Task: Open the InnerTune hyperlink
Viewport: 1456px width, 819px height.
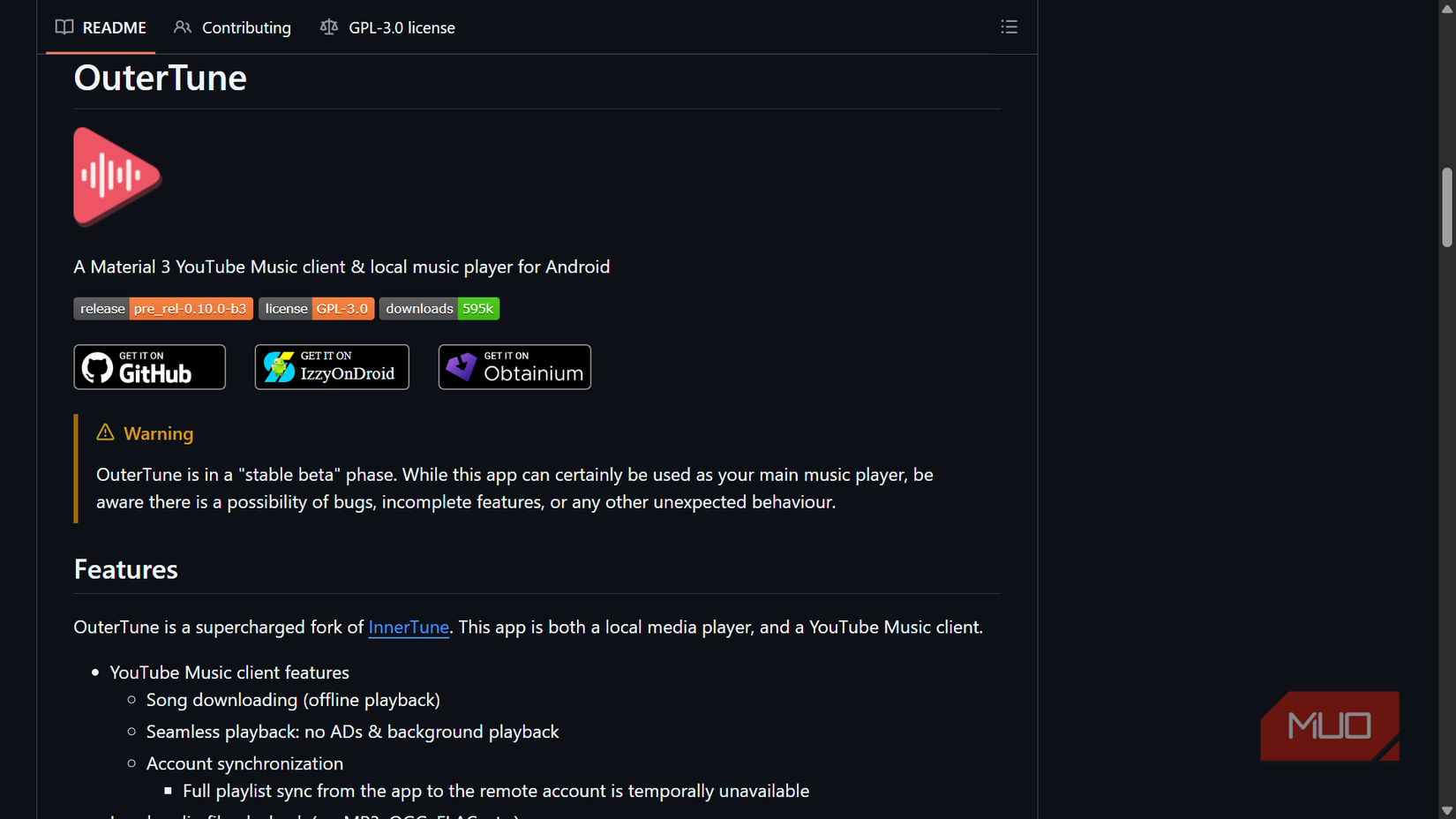Action: pos(409,627)
